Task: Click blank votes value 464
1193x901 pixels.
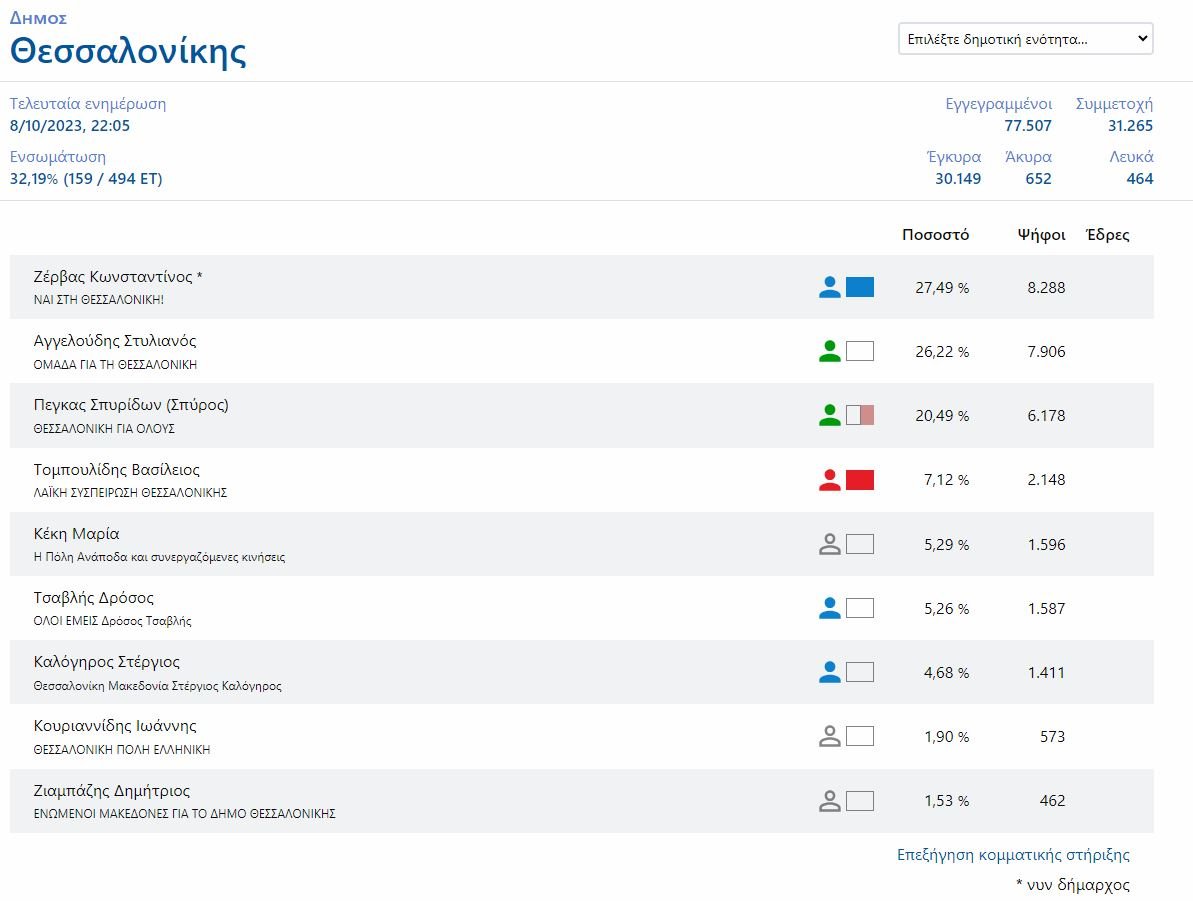Action: (1140, 179)
